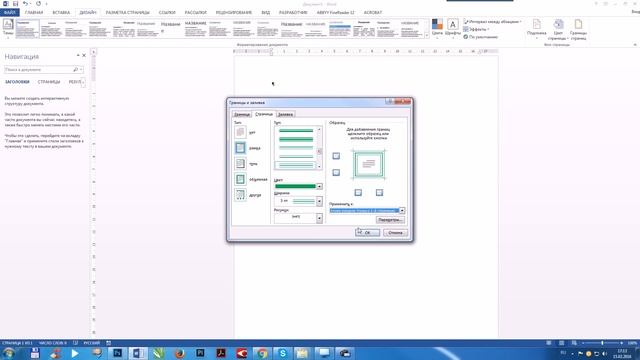Open the 'Применить к' dropdown
This screenshot has height=360, width=640.
click(x=402, y=211)
